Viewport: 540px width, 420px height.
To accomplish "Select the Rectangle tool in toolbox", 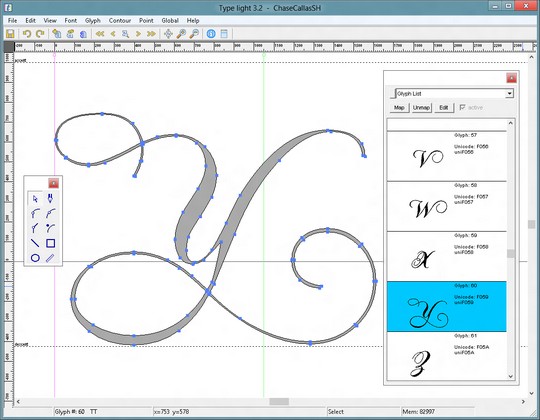I will coord(50,243).
